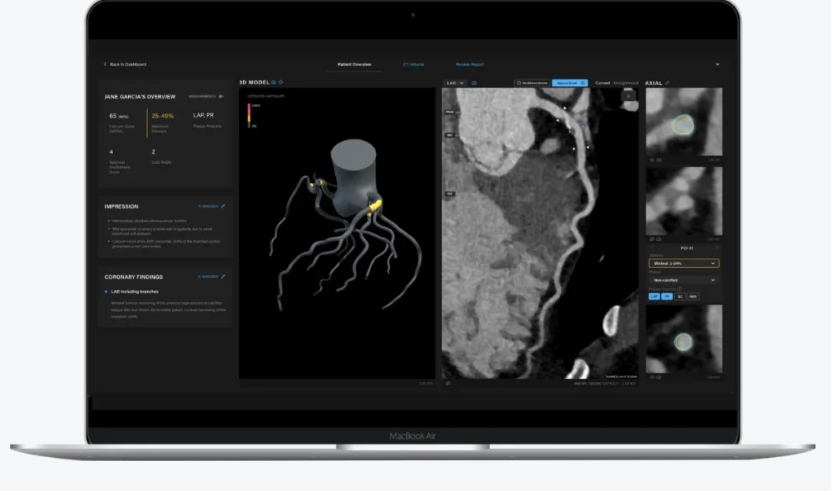Open the Review Report tab
831x491 pixels.
click(470, 64)
